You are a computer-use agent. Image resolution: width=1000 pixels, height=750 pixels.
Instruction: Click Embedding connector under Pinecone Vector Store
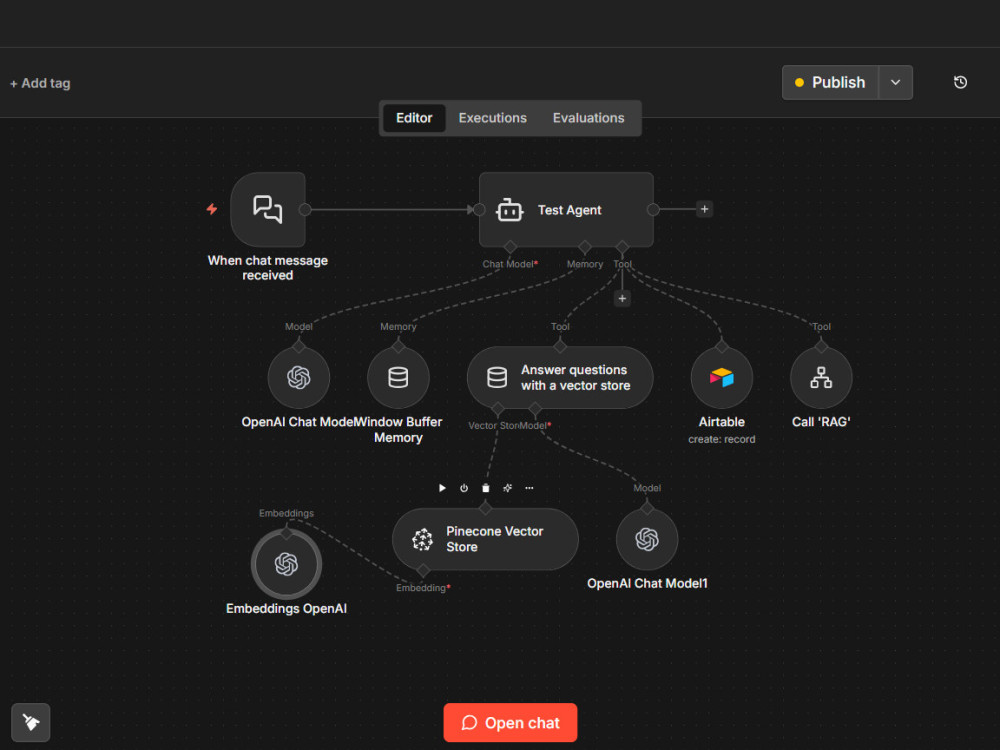click(423, 570)
